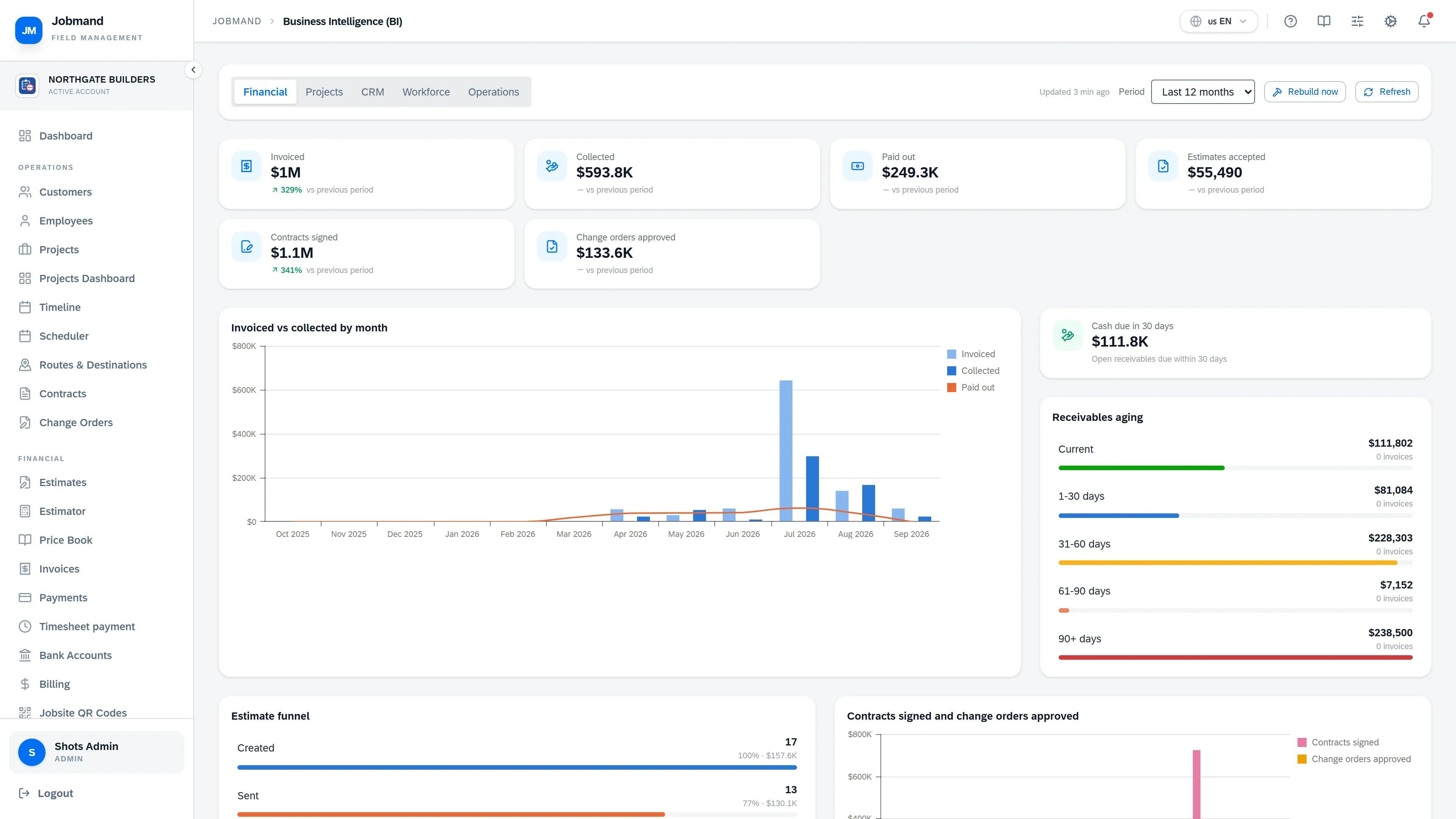Collapse the sidebar with the chevron button
The width and height of the screenshot is (1456, 819).
pos(193,70)
